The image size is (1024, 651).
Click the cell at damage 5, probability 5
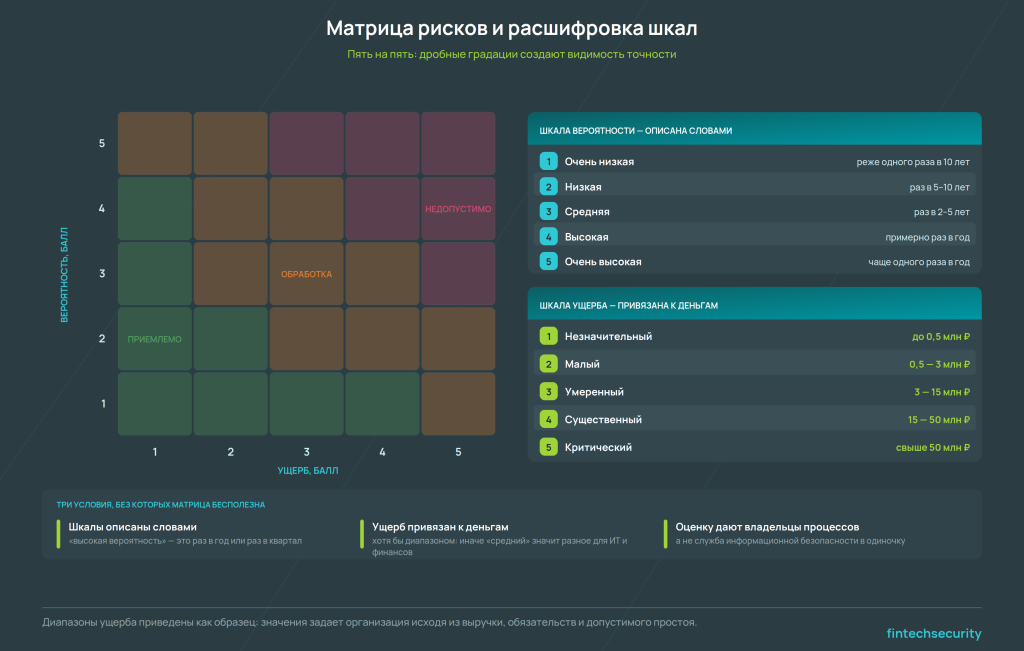coord(458,143)
